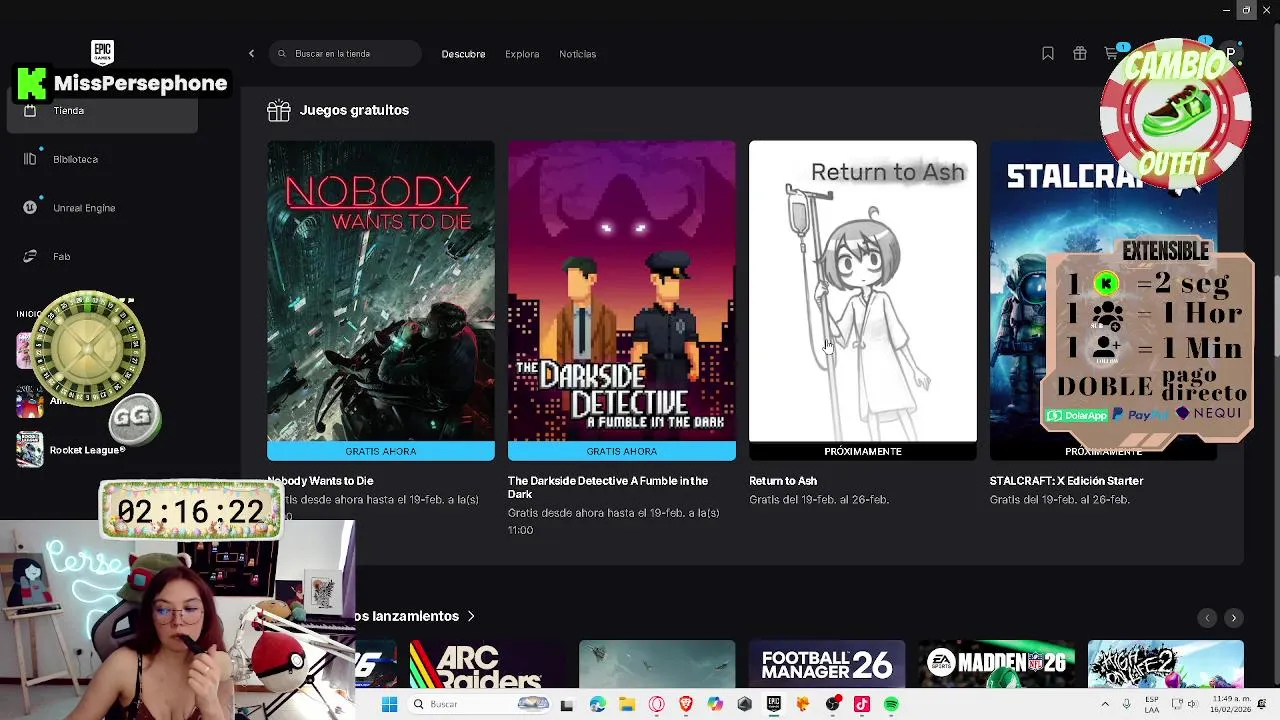The height and width of the screenshot is (720, 1280).
Task: Open Return to Ash cover art
Action: click(863, 291)
